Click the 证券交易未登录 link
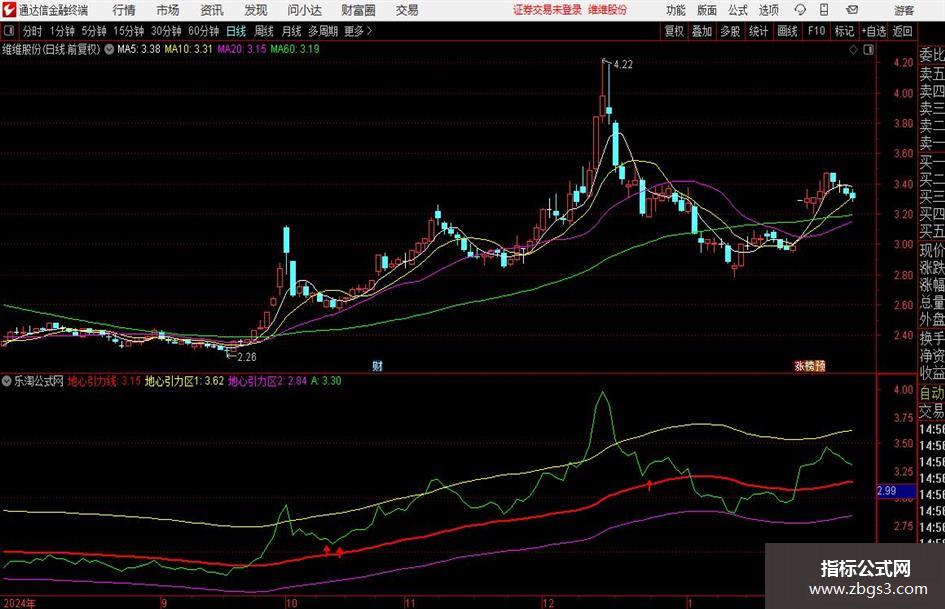945x609 pixels. pyautogui.click(x=547, y=10)
